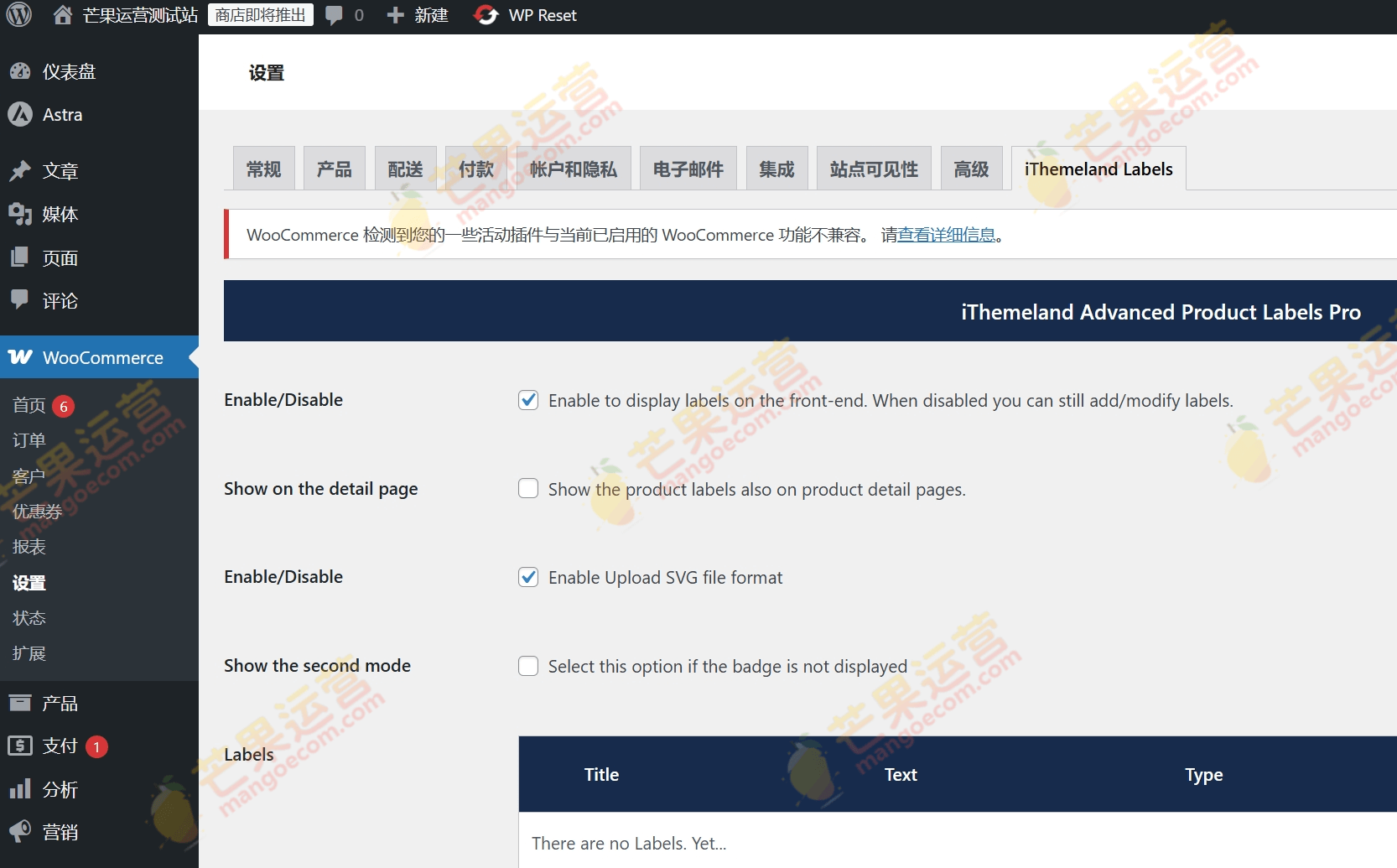Click the 'There are no Labels. Yet...' row
This screenshot has height=868, width=1397.
(958, 840)
